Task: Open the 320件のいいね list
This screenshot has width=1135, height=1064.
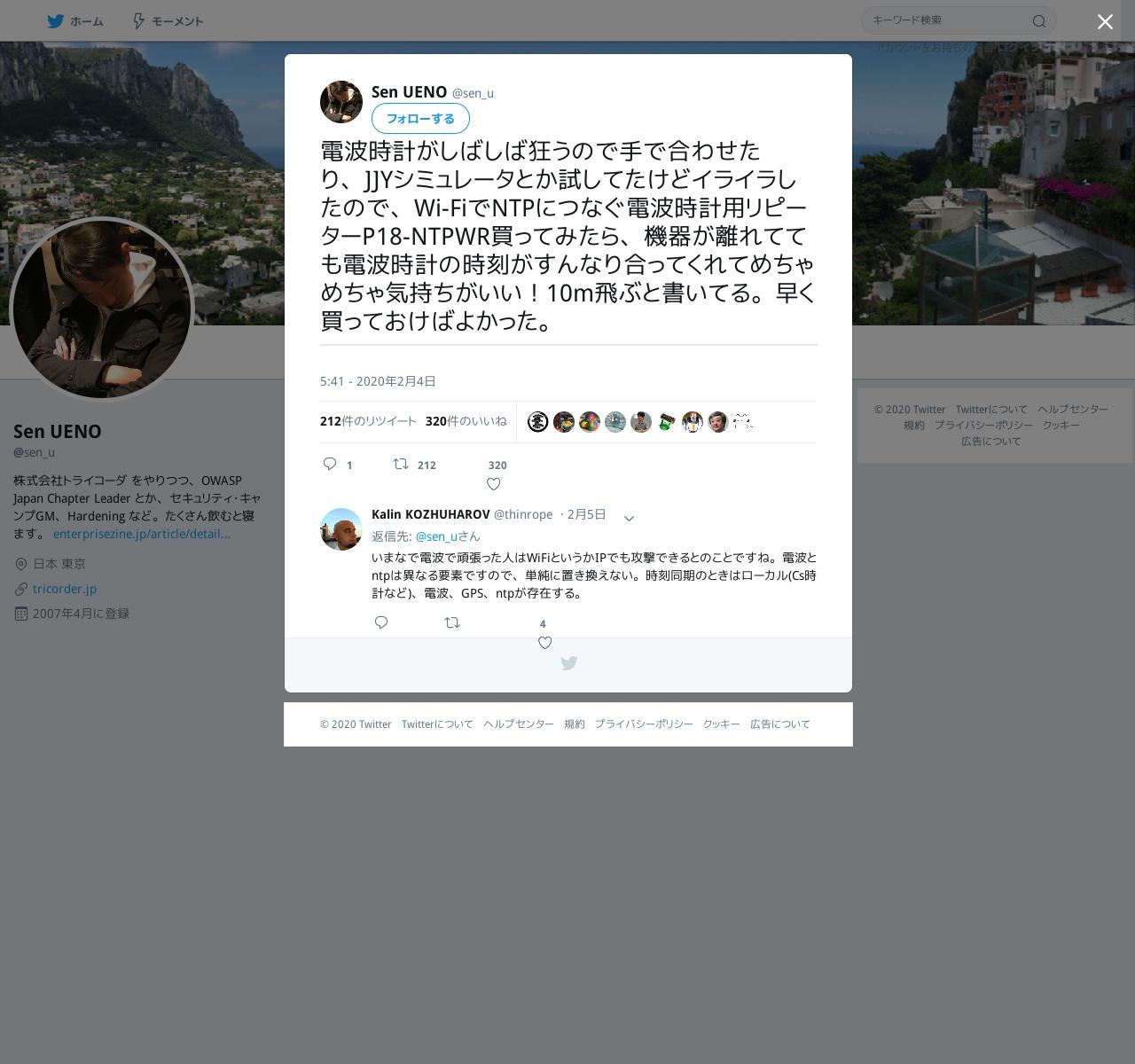Action: coord(466,421)
